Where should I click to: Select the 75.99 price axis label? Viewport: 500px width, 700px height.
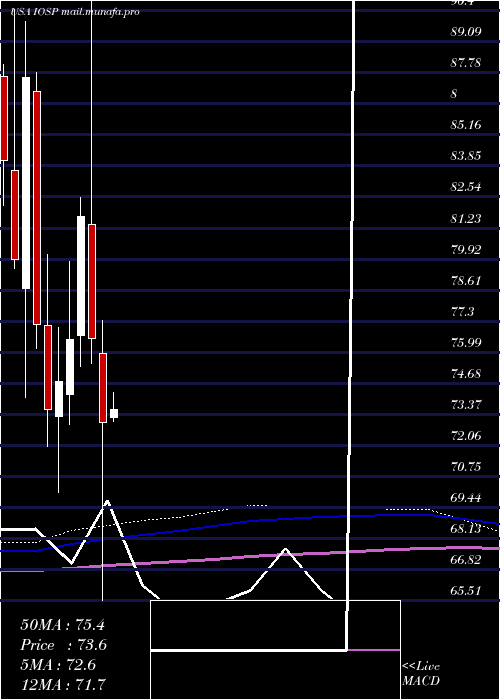[x=466, y=342]
